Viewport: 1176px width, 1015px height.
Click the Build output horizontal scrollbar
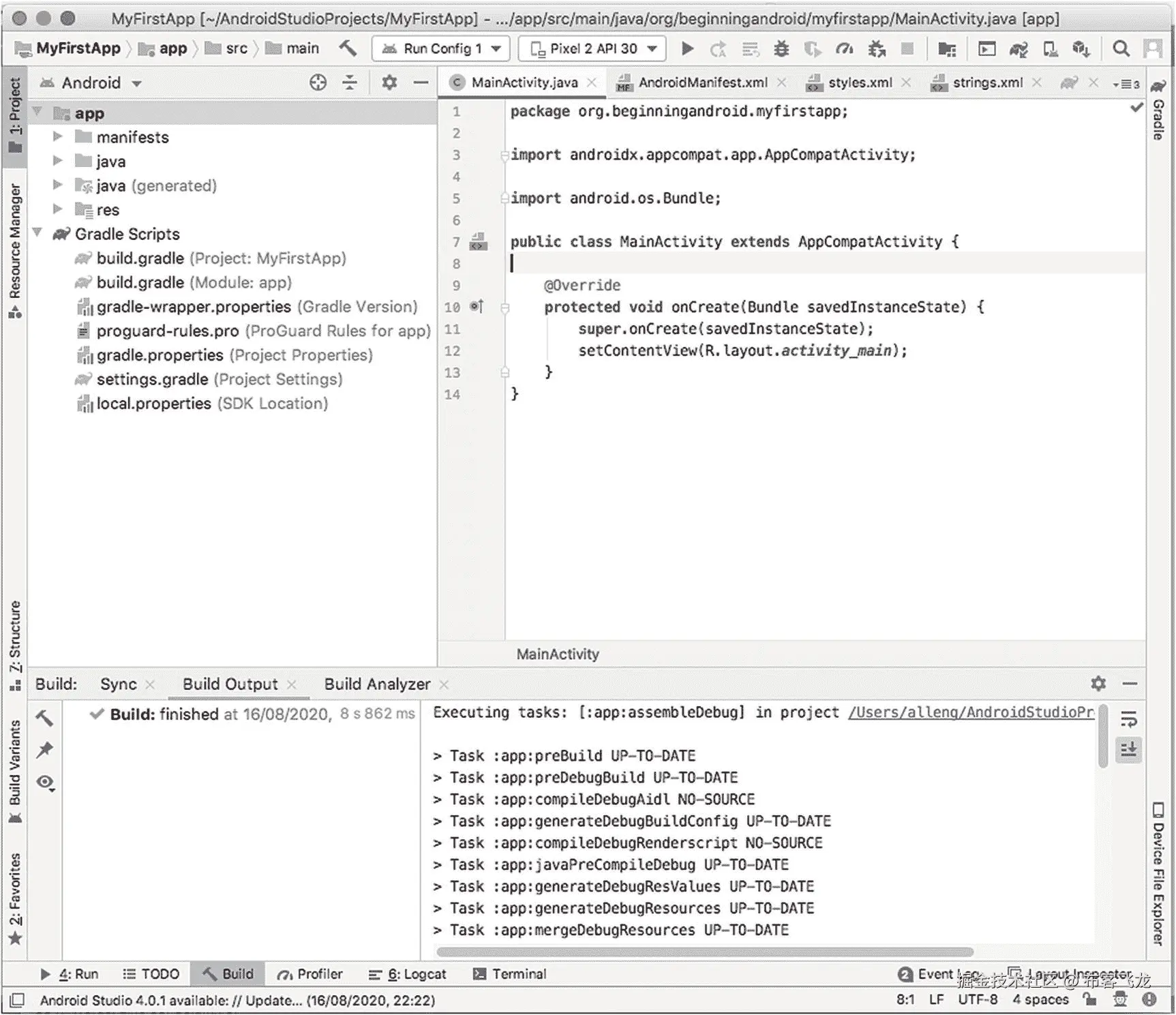(705, 952)
